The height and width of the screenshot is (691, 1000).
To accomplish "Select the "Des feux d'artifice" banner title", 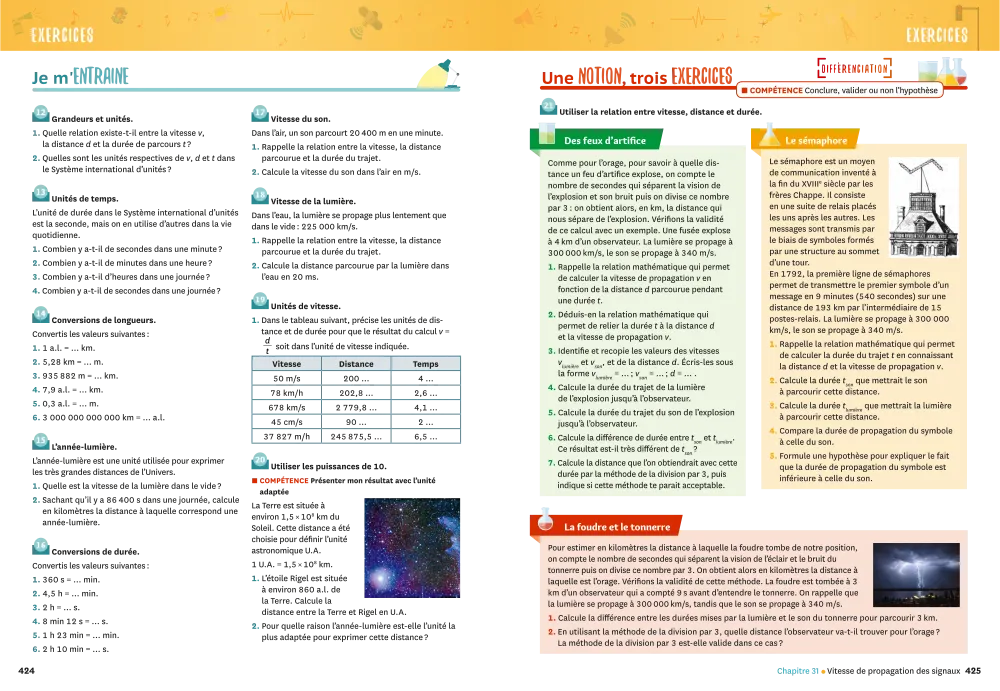I will [605, 140].
